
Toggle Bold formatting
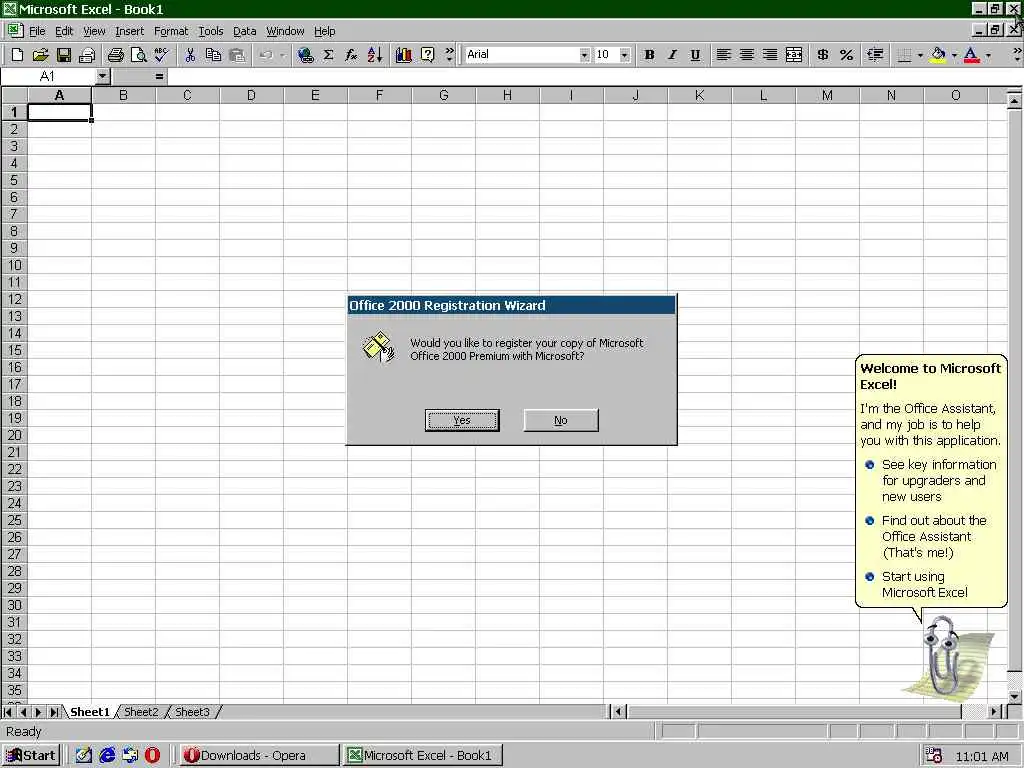point(649,55)
